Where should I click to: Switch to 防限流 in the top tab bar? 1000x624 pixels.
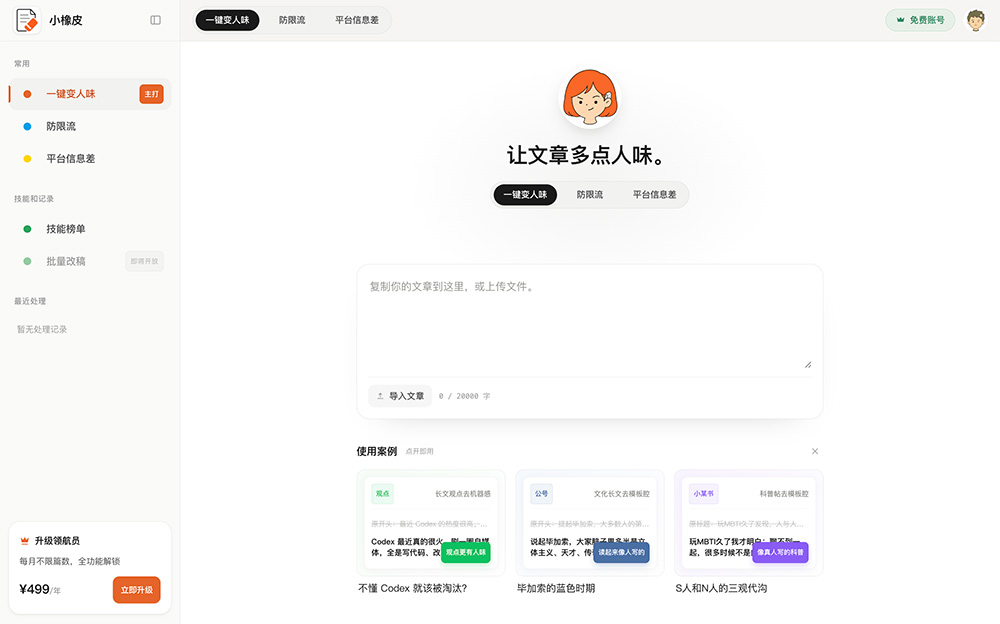pos(292,20)
